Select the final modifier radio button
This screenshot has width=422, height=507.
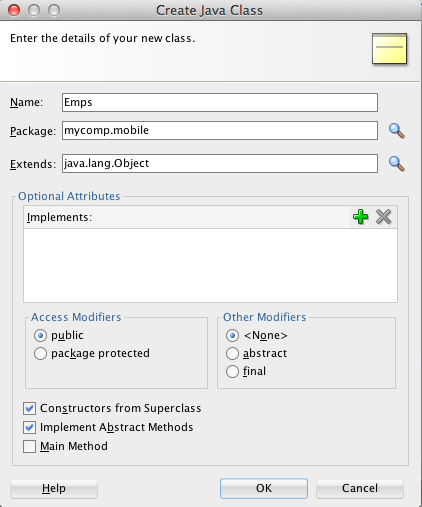232,371
